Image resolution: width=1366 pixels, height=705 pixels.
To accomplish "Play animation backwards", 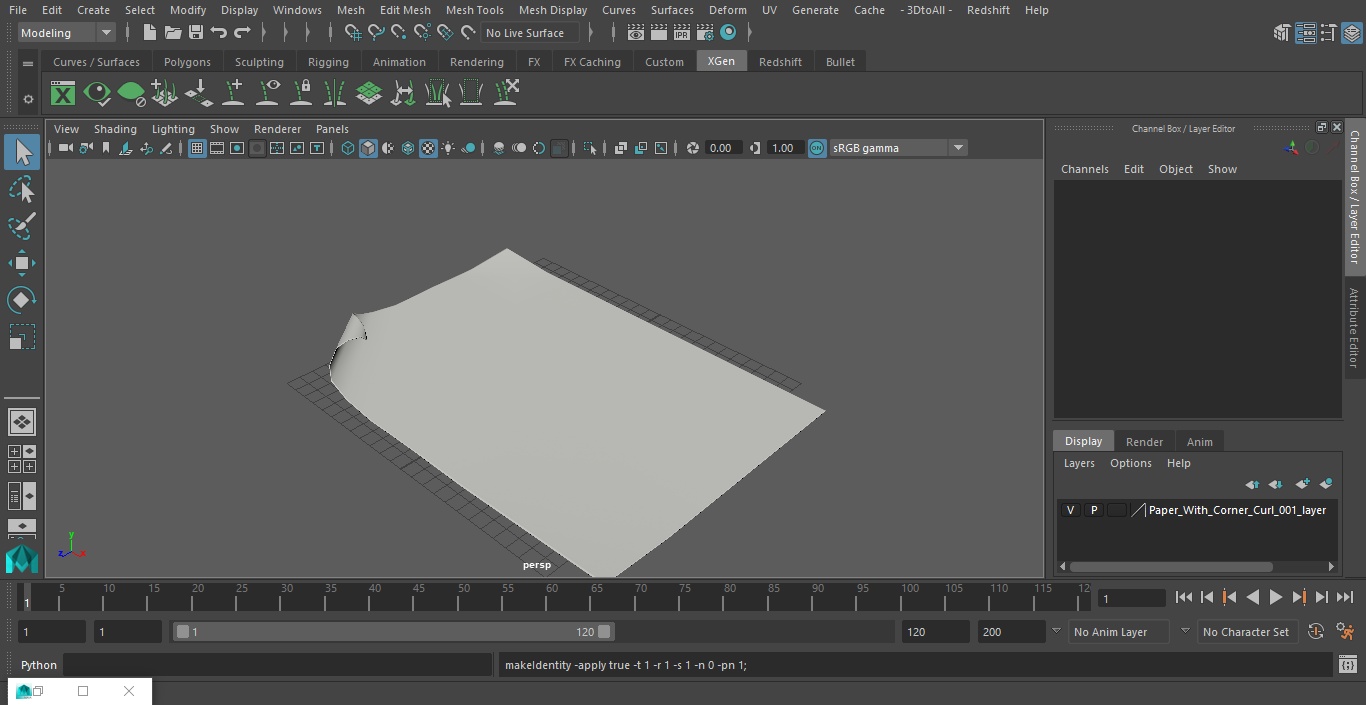I will (x=1252, y=597).
